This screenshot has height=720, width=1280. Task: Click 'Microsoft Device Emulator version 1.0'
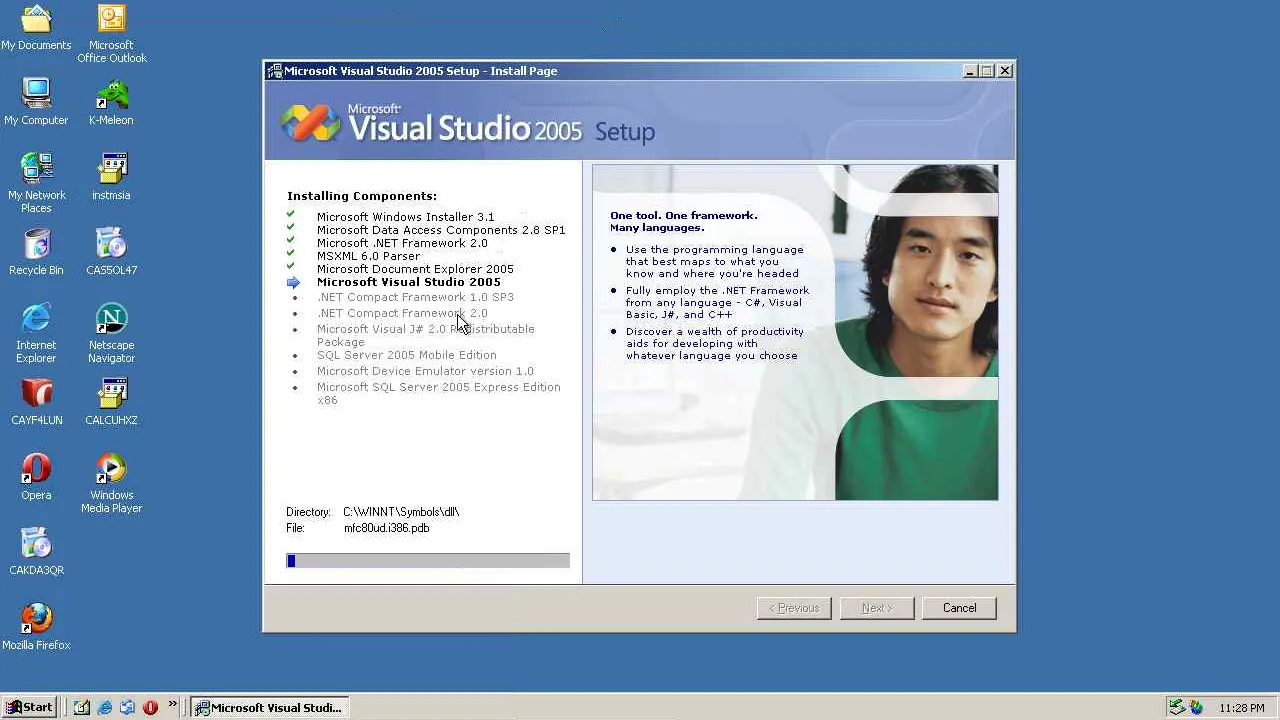pos(425,371)
